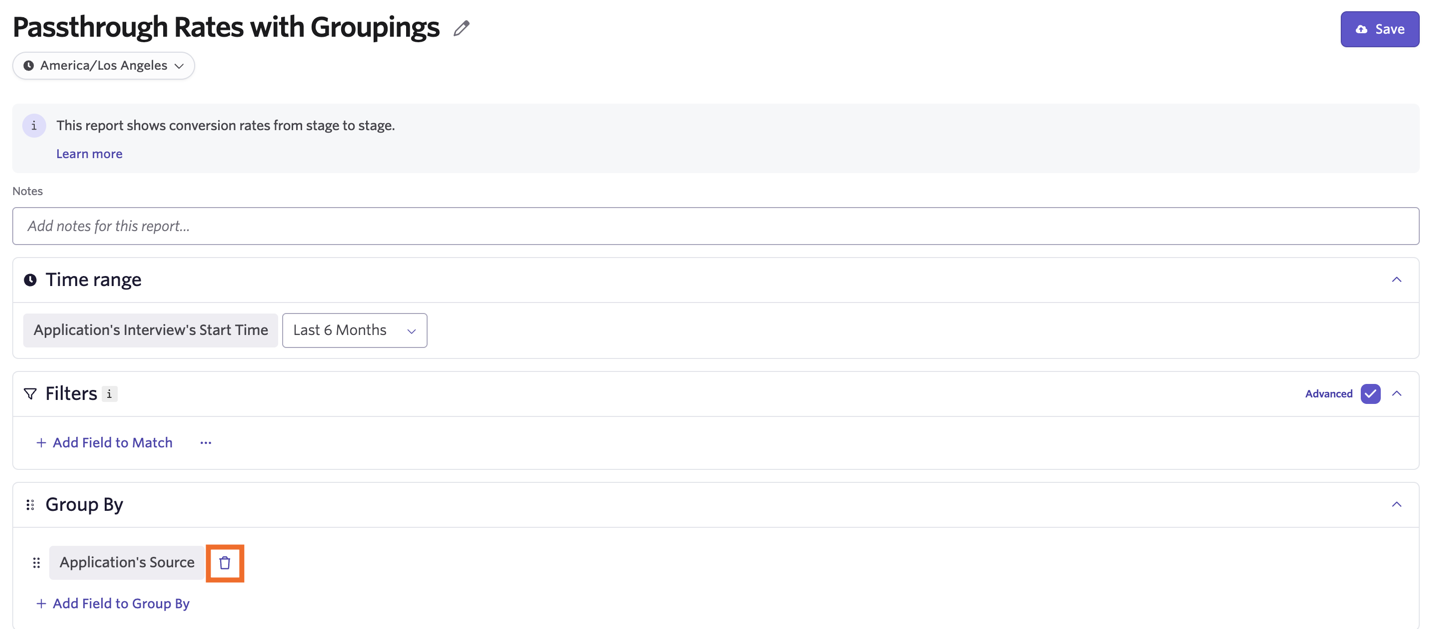Click the drag handle beside Application's Source
Viewport: 1433px width, 629px height.
[x=37, y=563]
